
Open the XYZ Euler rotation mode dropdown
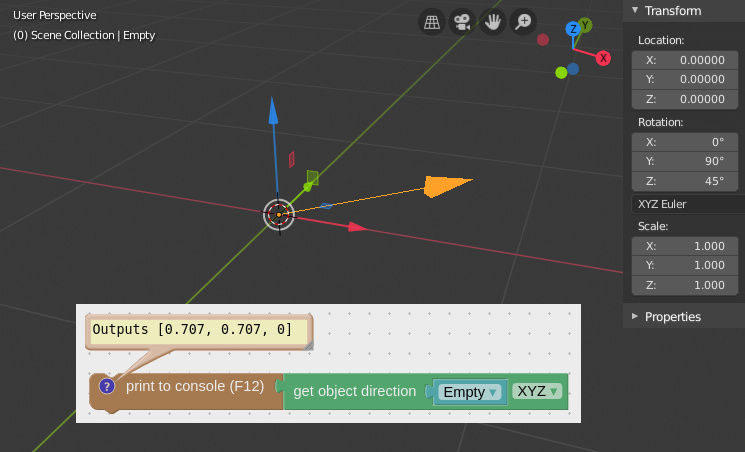click(685, 204)
